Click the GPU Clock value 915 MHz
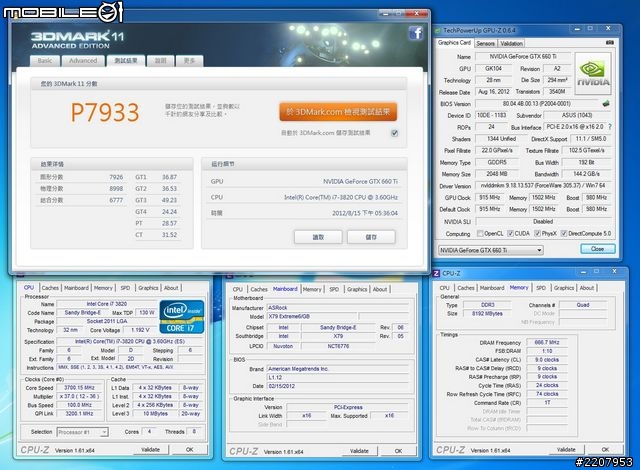Viewport: 640px width, 470px height. click(490, 197)
